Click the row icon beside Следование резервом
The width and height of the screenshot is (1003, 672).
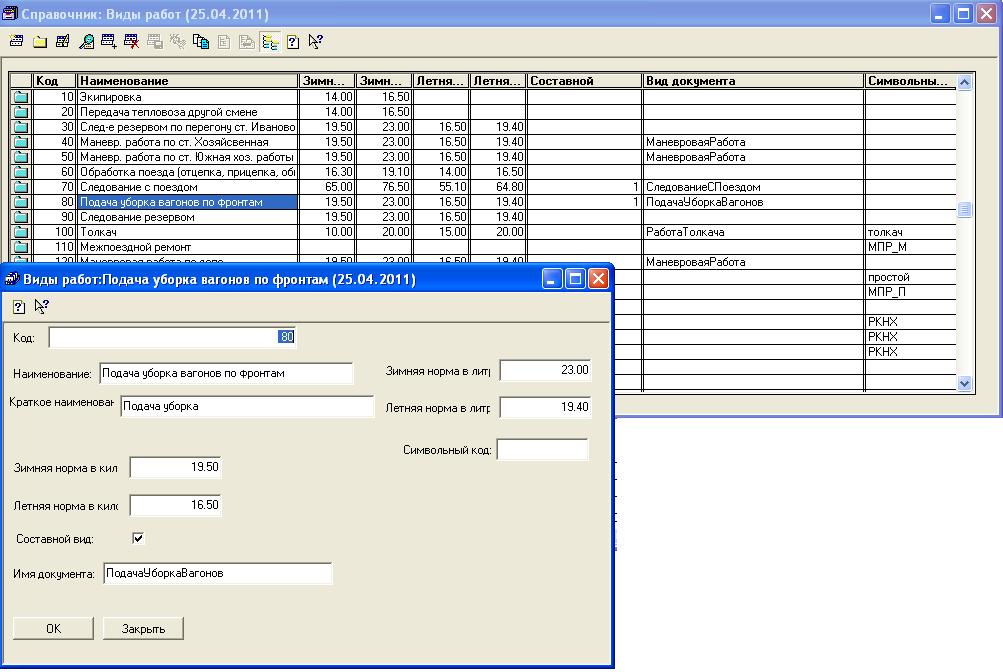(x=21, y=217)
